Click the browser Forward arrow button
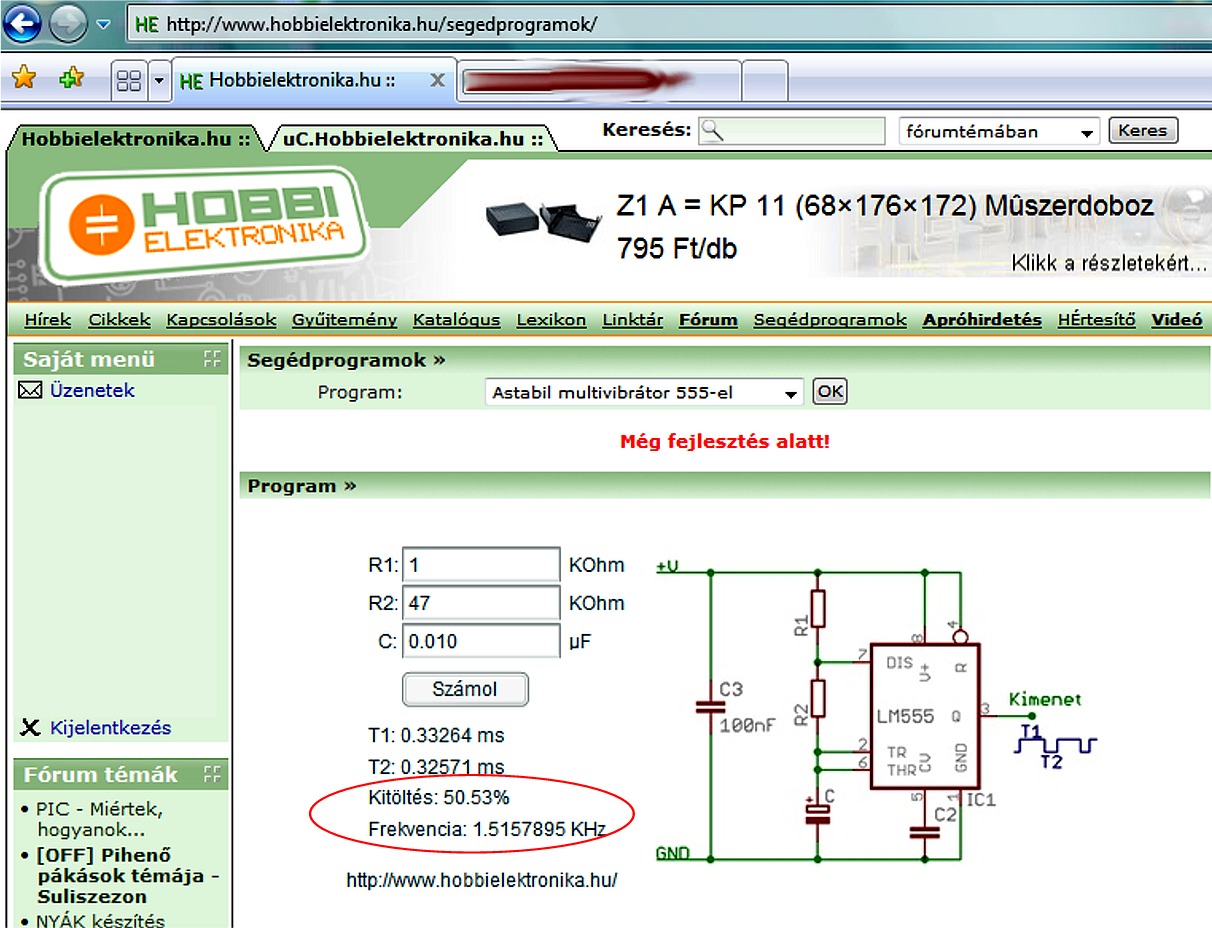The image size is (1212, 928). tap(68, 24)
